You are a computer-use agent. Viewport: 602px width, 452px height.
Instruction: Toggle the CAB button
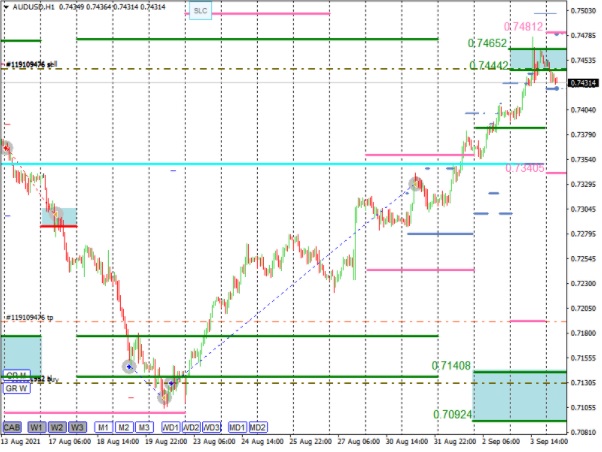[x=13, y=426]
